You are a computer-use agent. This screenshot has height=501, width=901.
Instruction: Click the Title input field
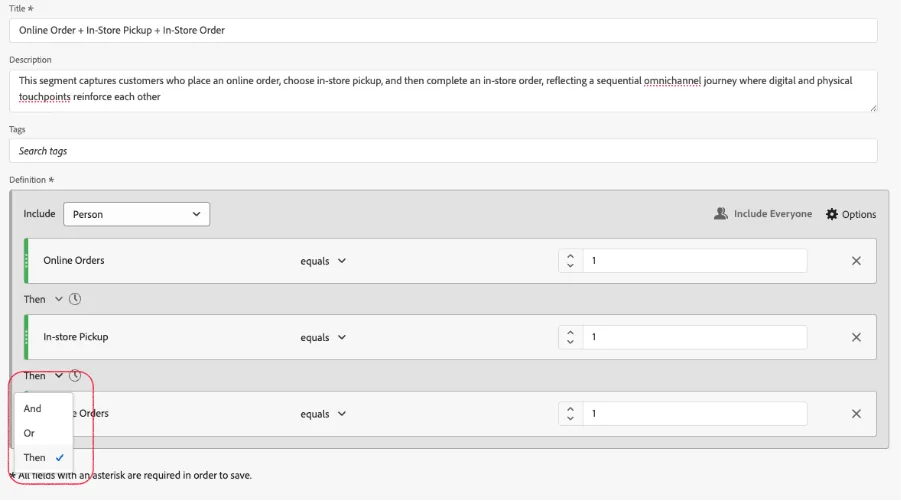point(443,30)
